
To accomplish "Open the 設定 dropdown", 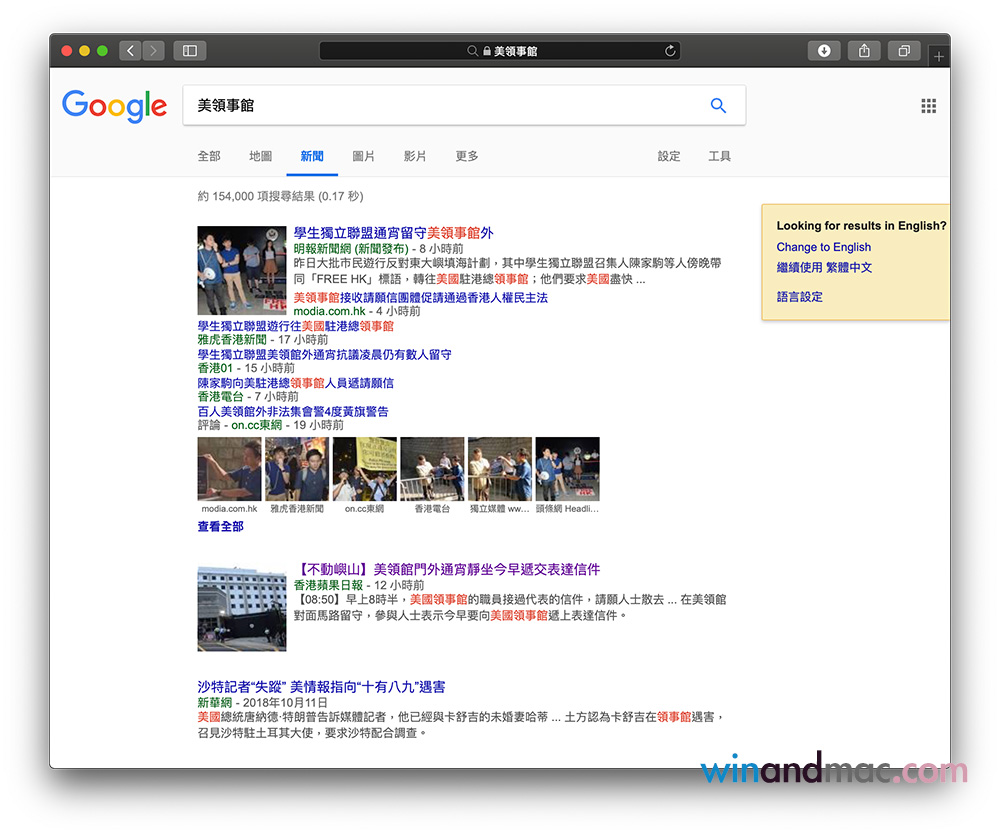I will pyautogui.click(x=669, y=156).
